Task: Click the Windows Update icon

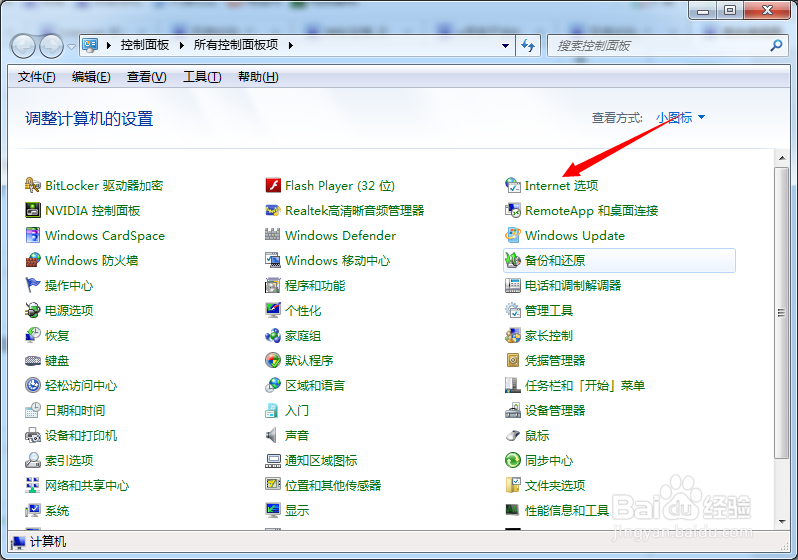Action: coord(512,235)
